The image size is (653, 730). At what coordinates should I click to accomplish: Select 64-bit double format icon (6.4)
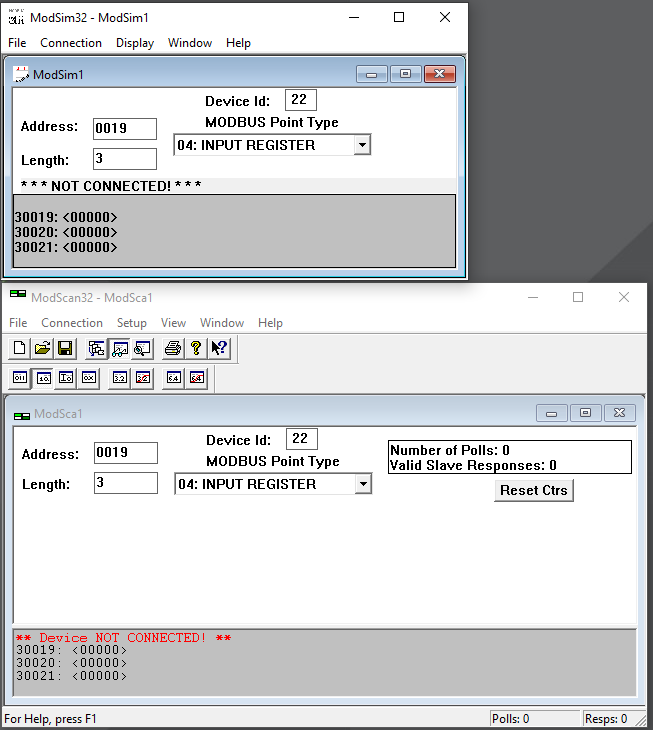174,378
